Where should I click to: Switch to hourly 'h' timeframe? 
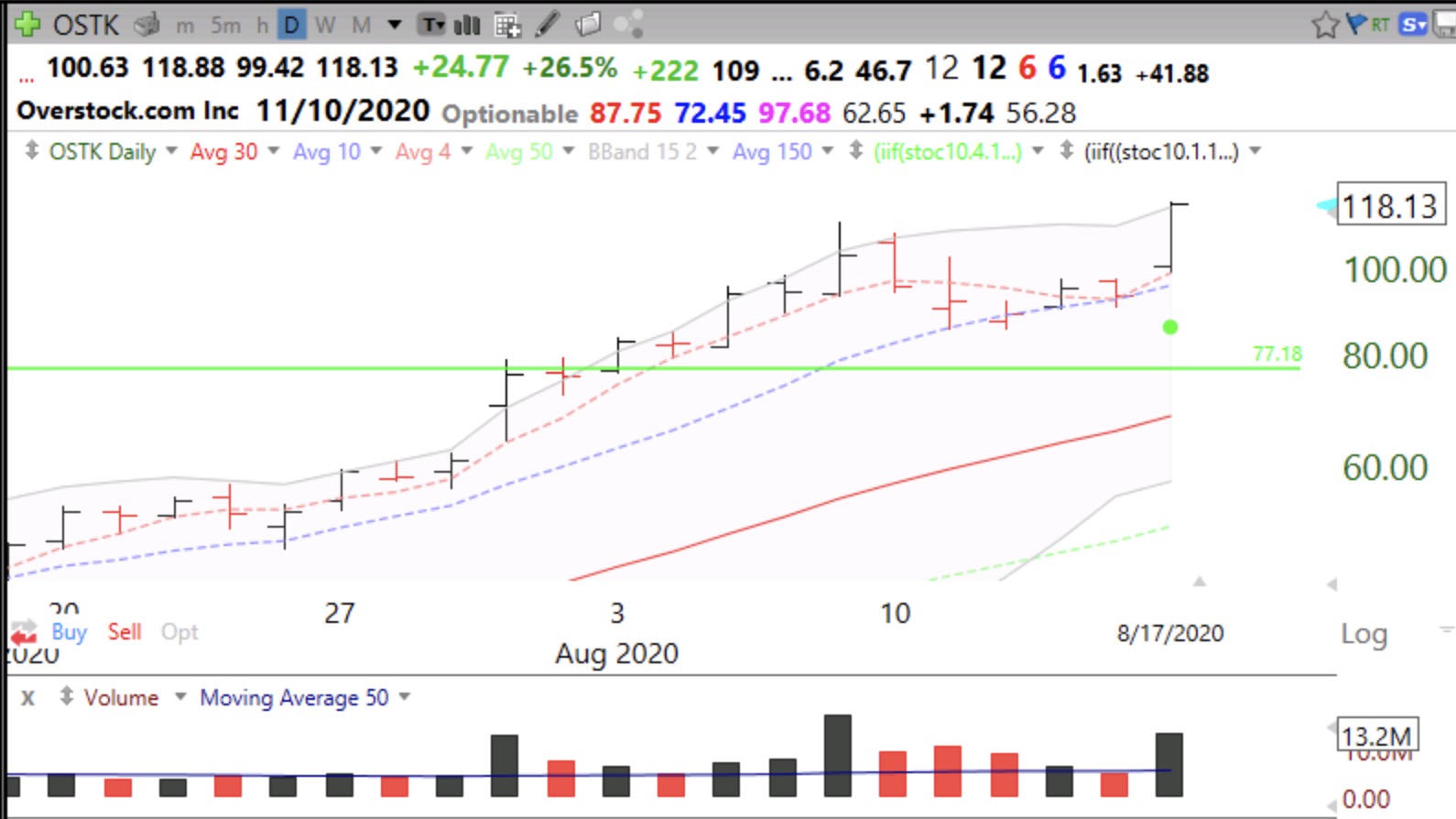[262, 25]
